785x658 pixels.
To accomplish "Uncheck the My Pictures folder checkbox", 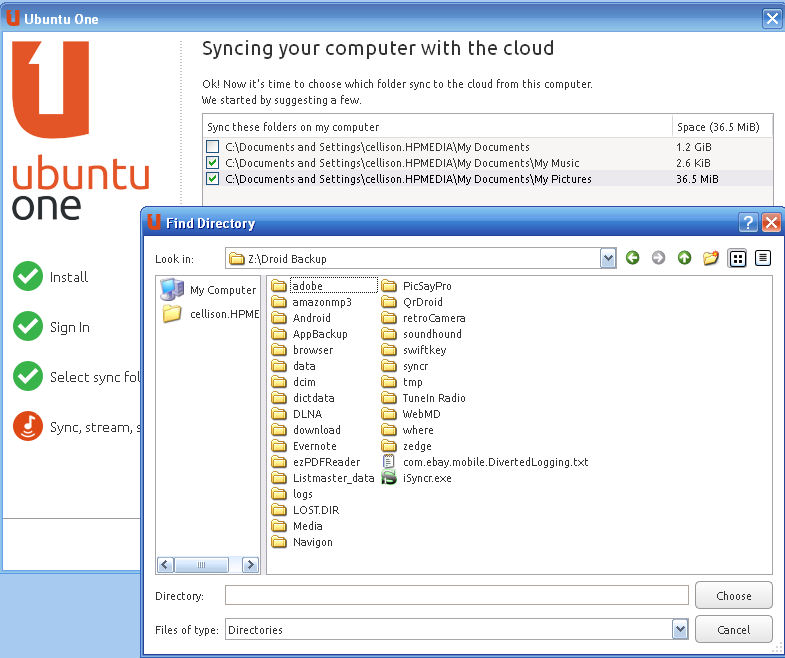I will (212, 179).
